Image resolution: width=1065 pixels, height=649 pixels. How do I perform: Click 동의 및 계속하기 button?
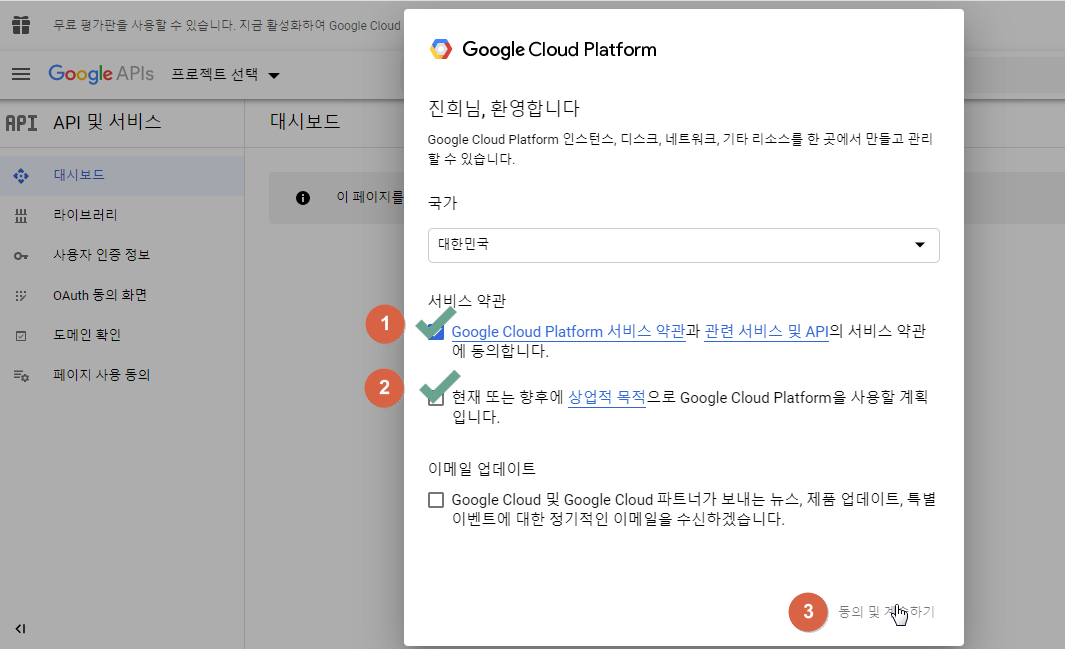coord(886,612)
